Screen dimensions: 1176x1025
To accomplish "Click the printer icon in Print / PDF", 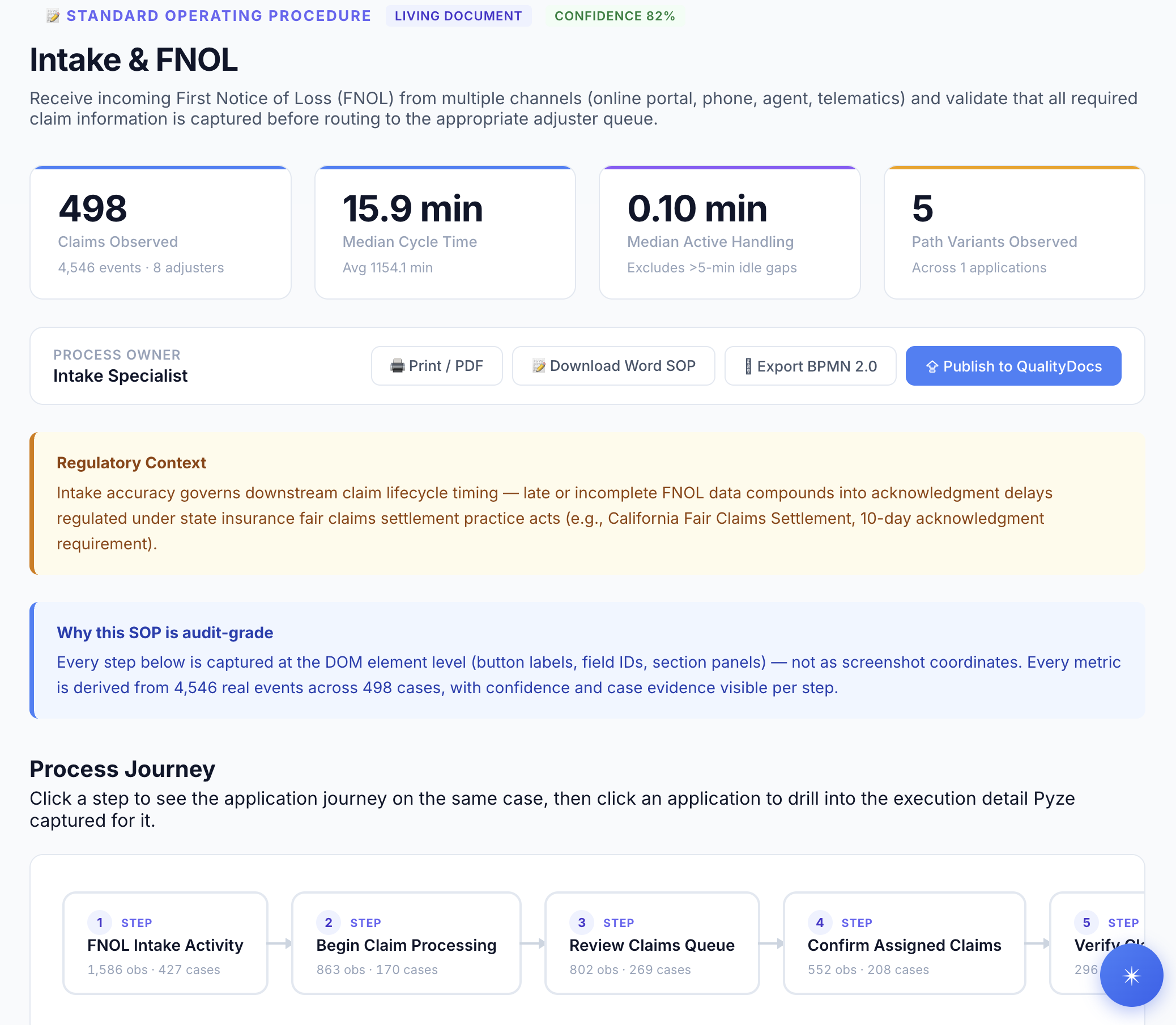I will [x=397, y=365].
